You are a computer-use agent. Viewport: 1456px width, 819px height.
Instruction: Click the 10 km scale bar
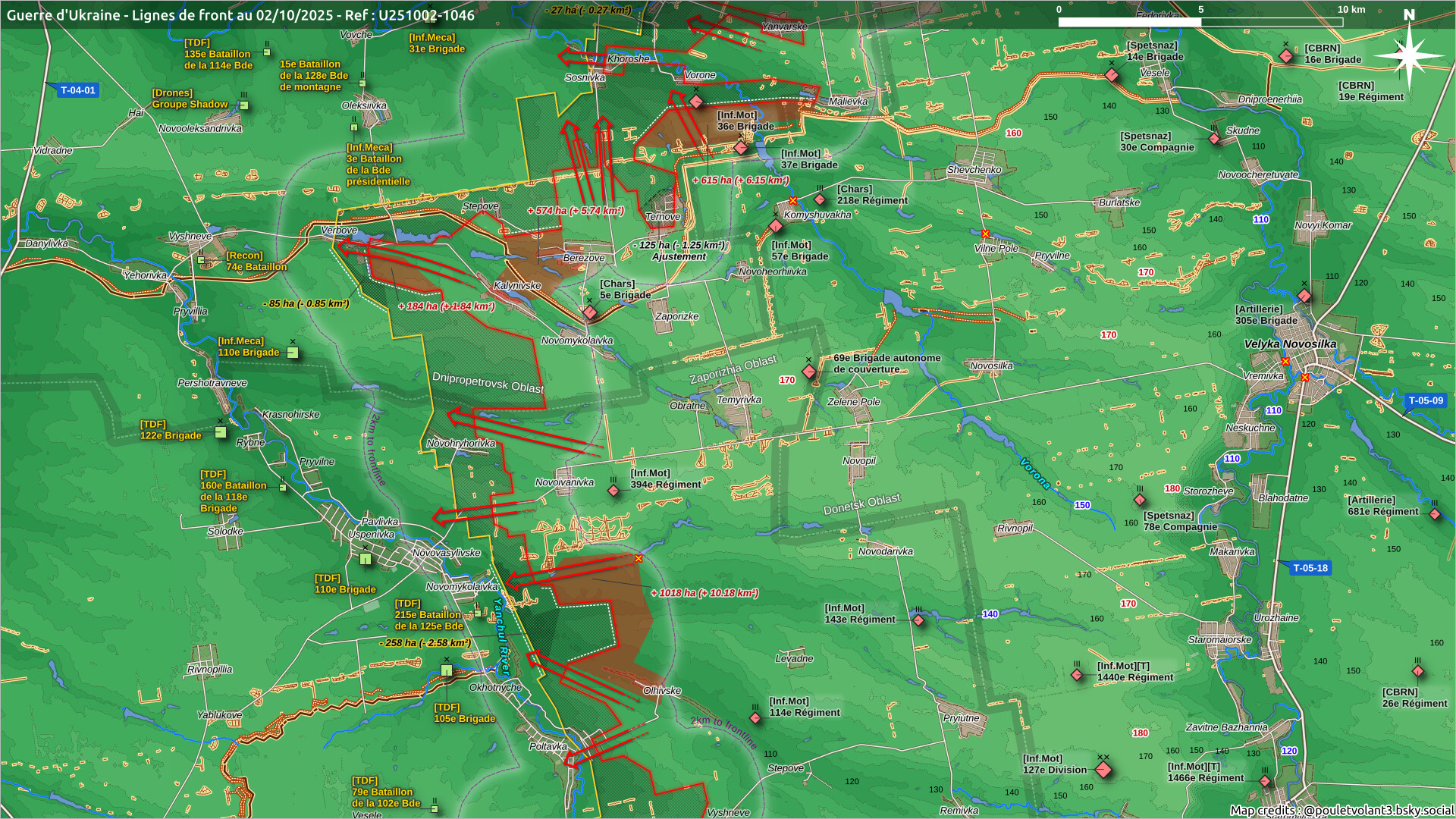1200,21
